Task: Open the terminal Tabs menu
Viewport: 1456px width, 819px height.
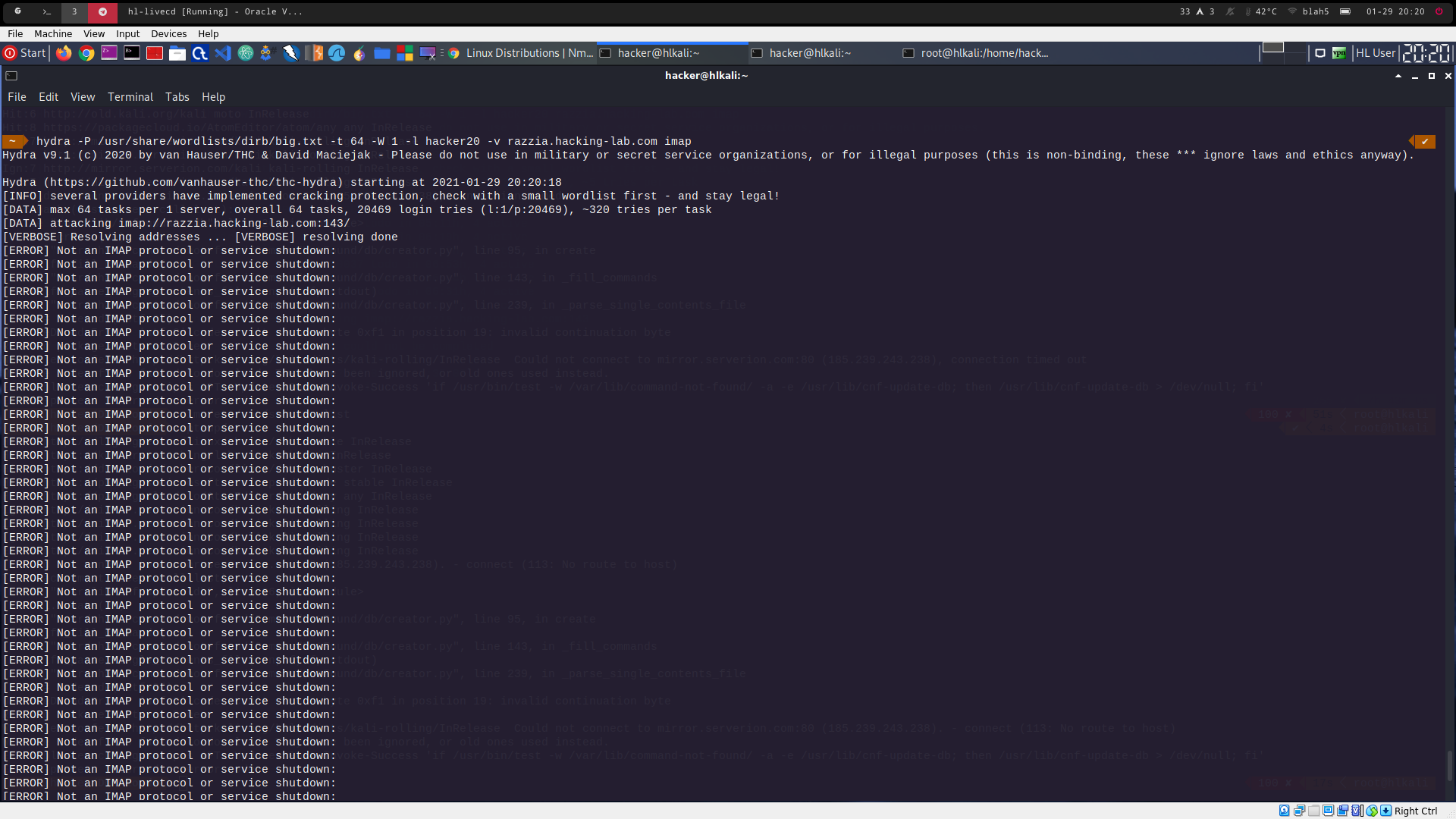Action: click(177, 97)
